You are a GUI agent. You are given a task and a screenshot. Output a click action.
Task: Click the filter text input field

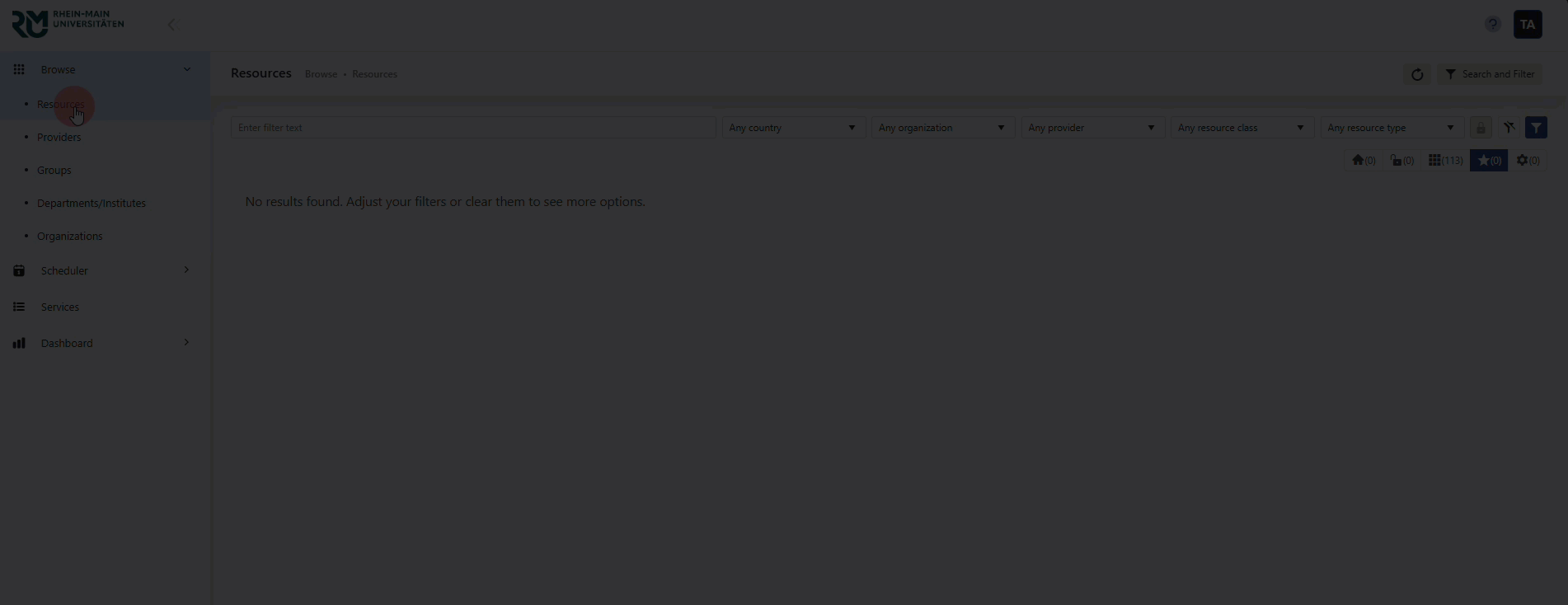click(x=473, y=128)
